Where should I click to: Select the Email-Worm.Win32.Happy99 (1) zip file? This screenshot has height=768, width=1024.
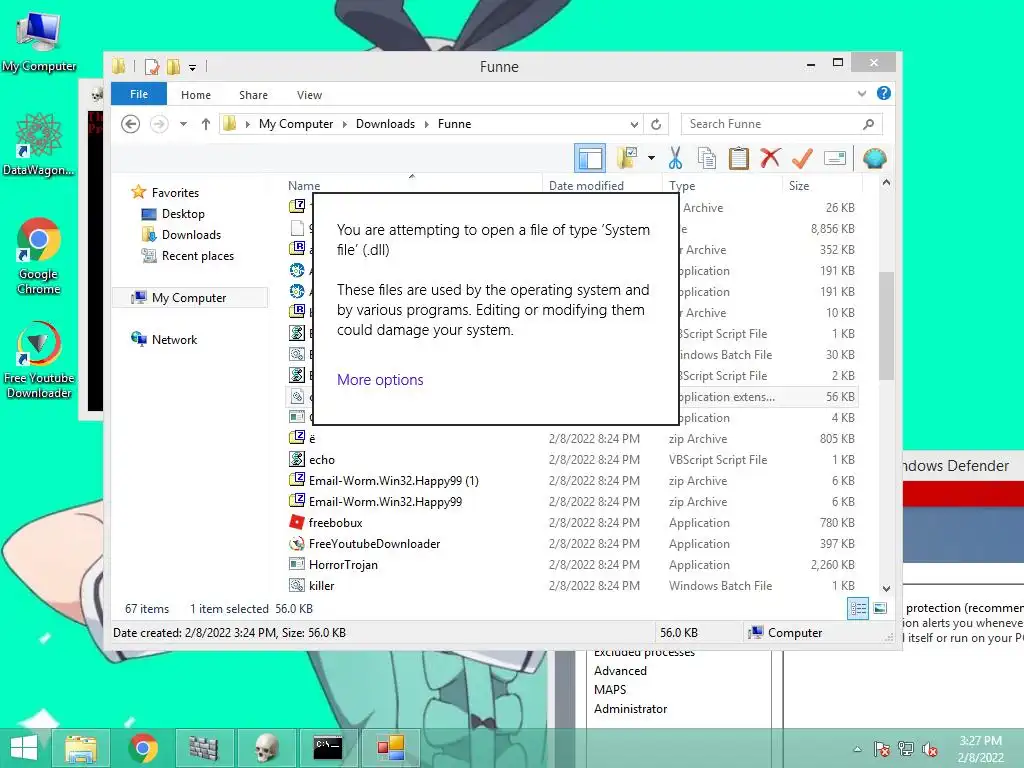coord(394,481)
